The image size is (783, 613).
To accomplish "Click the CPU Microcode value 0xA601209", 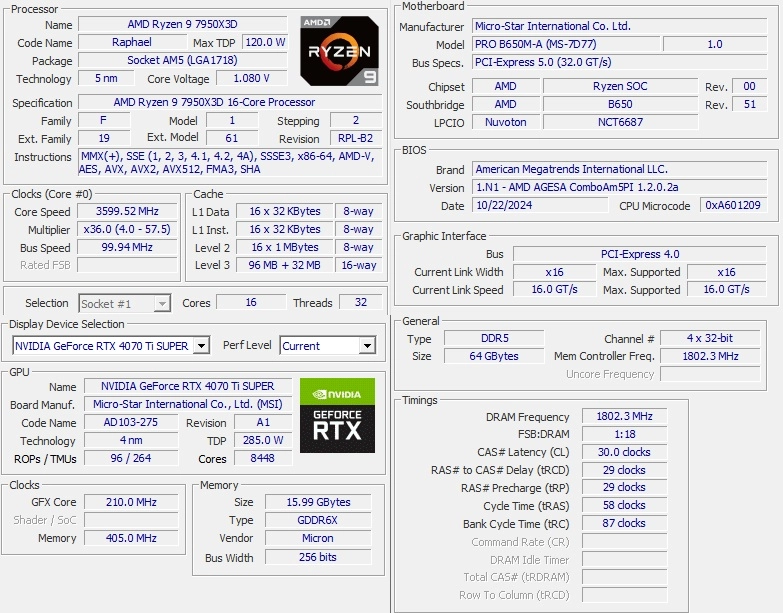I will pyautogui.click(x=733, y=205).
